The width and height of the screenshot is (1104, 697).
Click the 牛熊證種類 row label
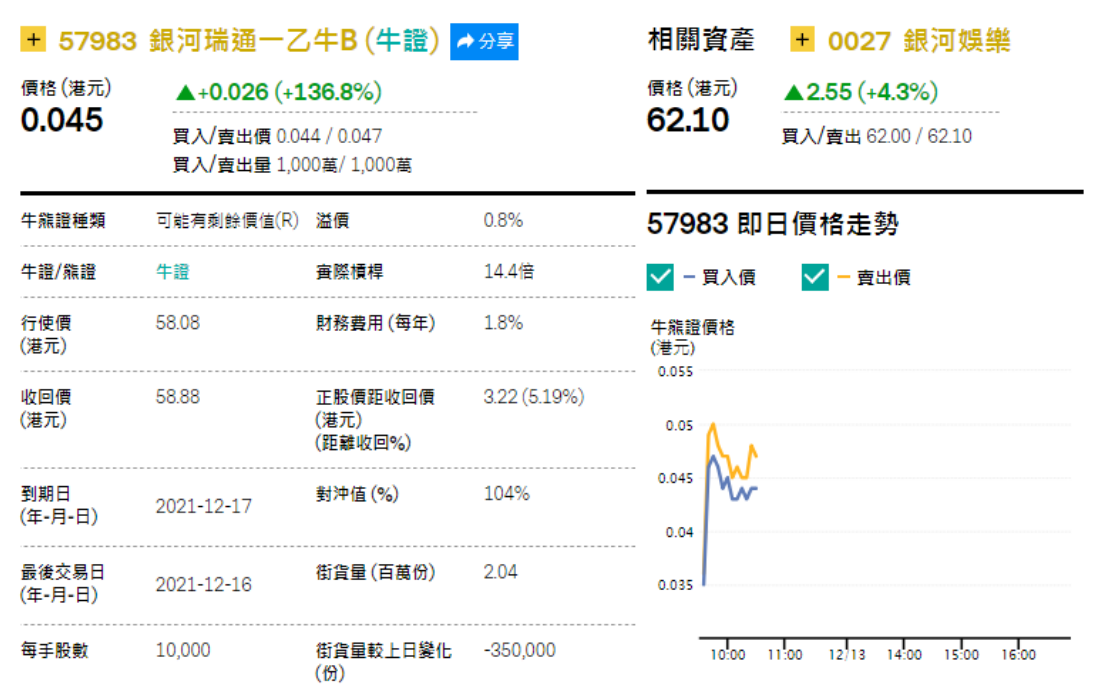tap(63, 220)
